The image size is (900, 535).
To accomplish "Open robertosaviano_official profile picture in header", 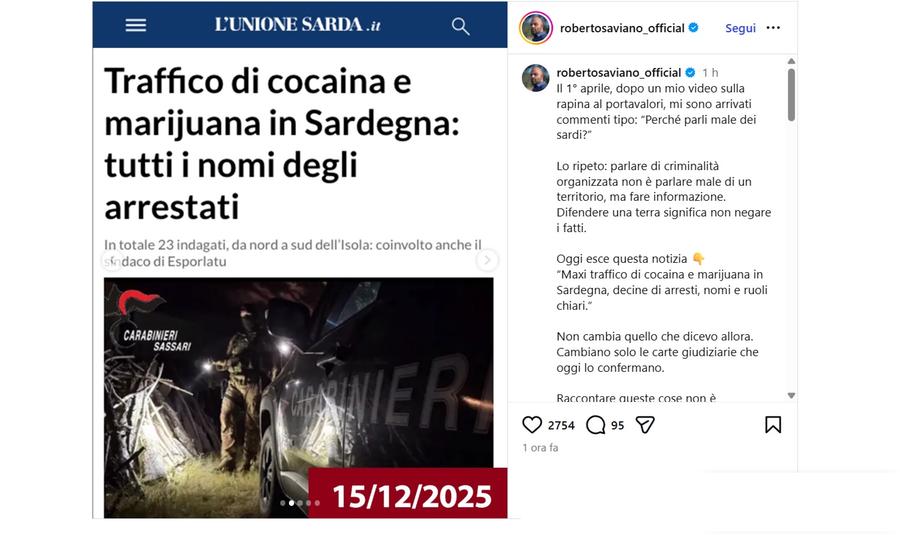I will click(536, 28).
